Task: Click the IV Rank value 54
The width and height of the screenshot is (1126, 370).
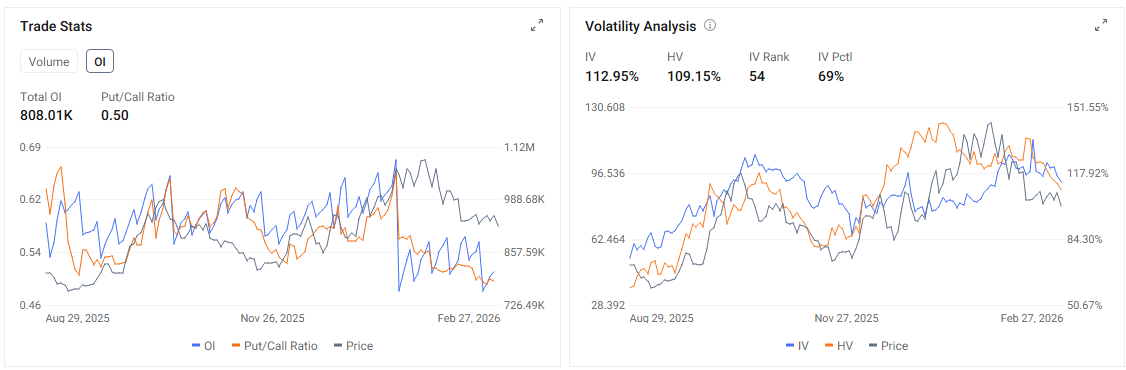Action: pos(757,76)
